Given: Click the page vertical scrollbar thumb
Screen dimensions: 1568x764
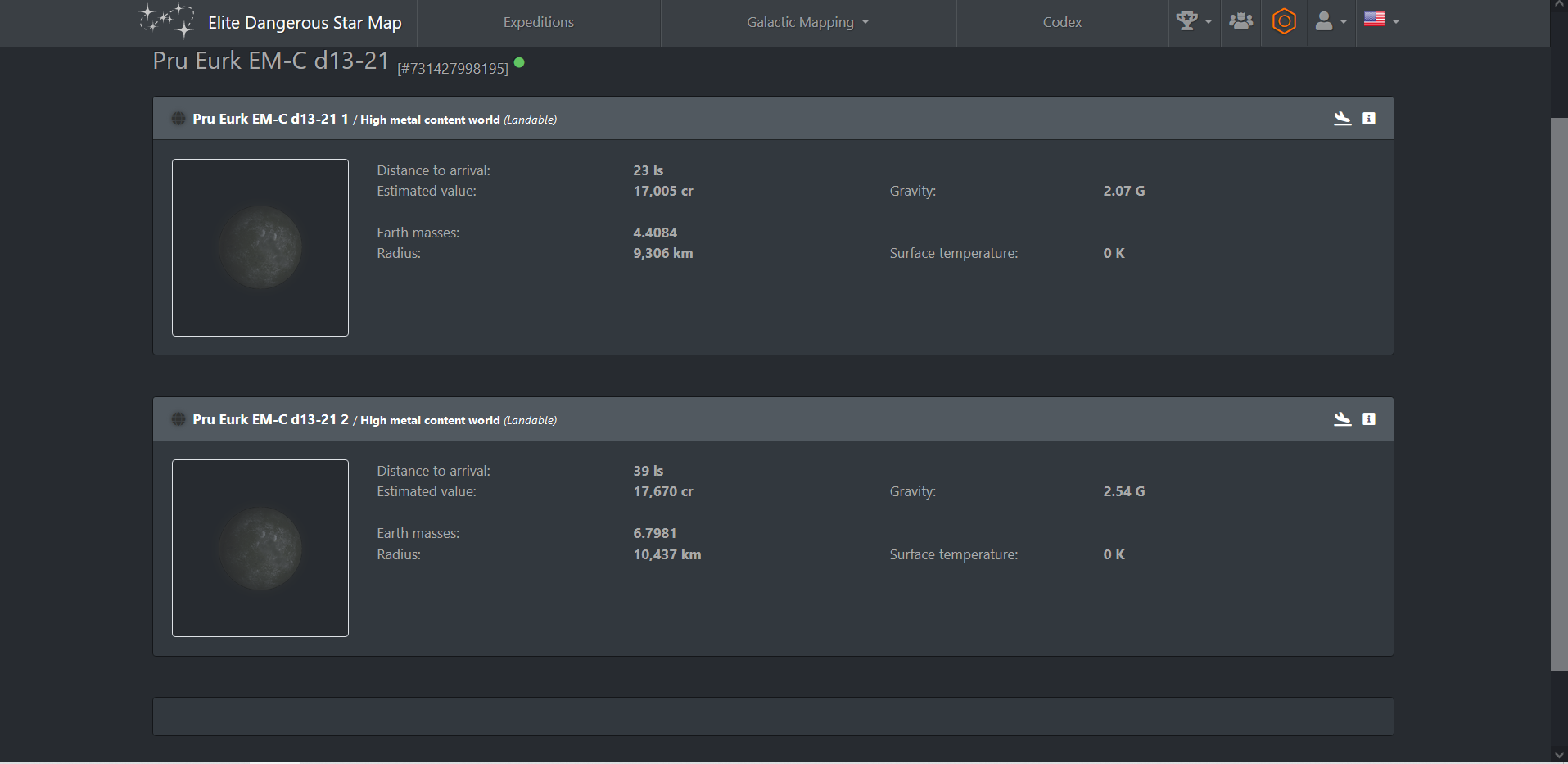Looking at the screenshot, I should tap(1559, 394).
